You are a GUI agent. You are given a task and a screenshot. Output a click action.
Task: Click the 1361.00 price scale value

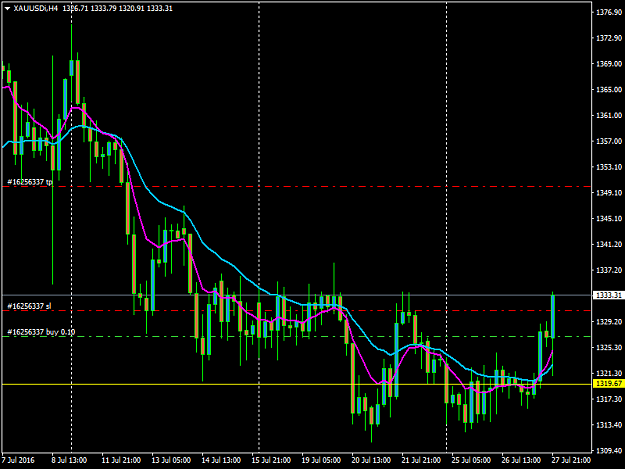tap(609, 116)
